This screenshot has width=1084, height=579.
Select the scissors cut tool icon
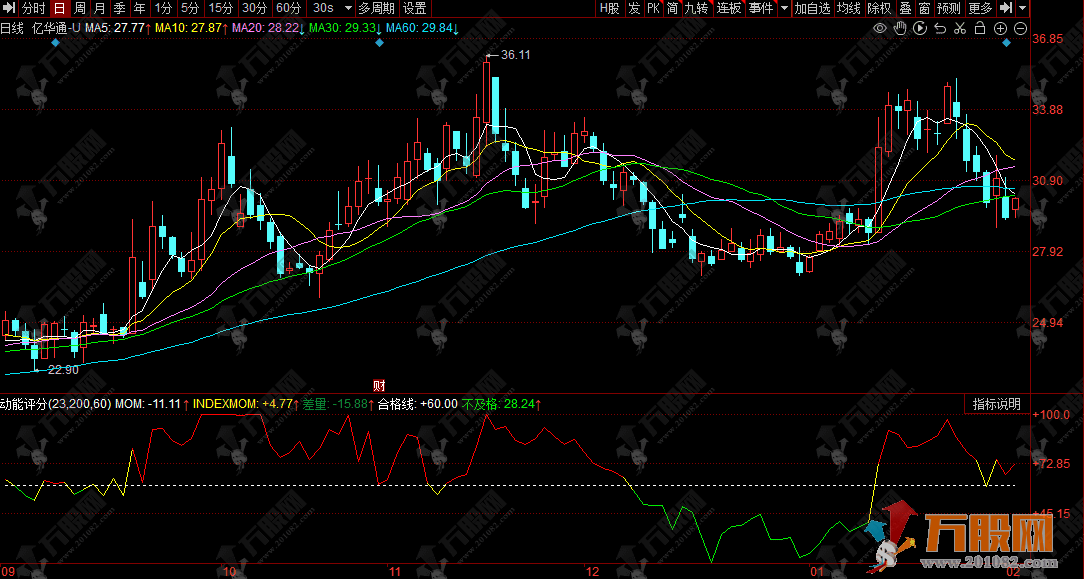click(960, 28)
